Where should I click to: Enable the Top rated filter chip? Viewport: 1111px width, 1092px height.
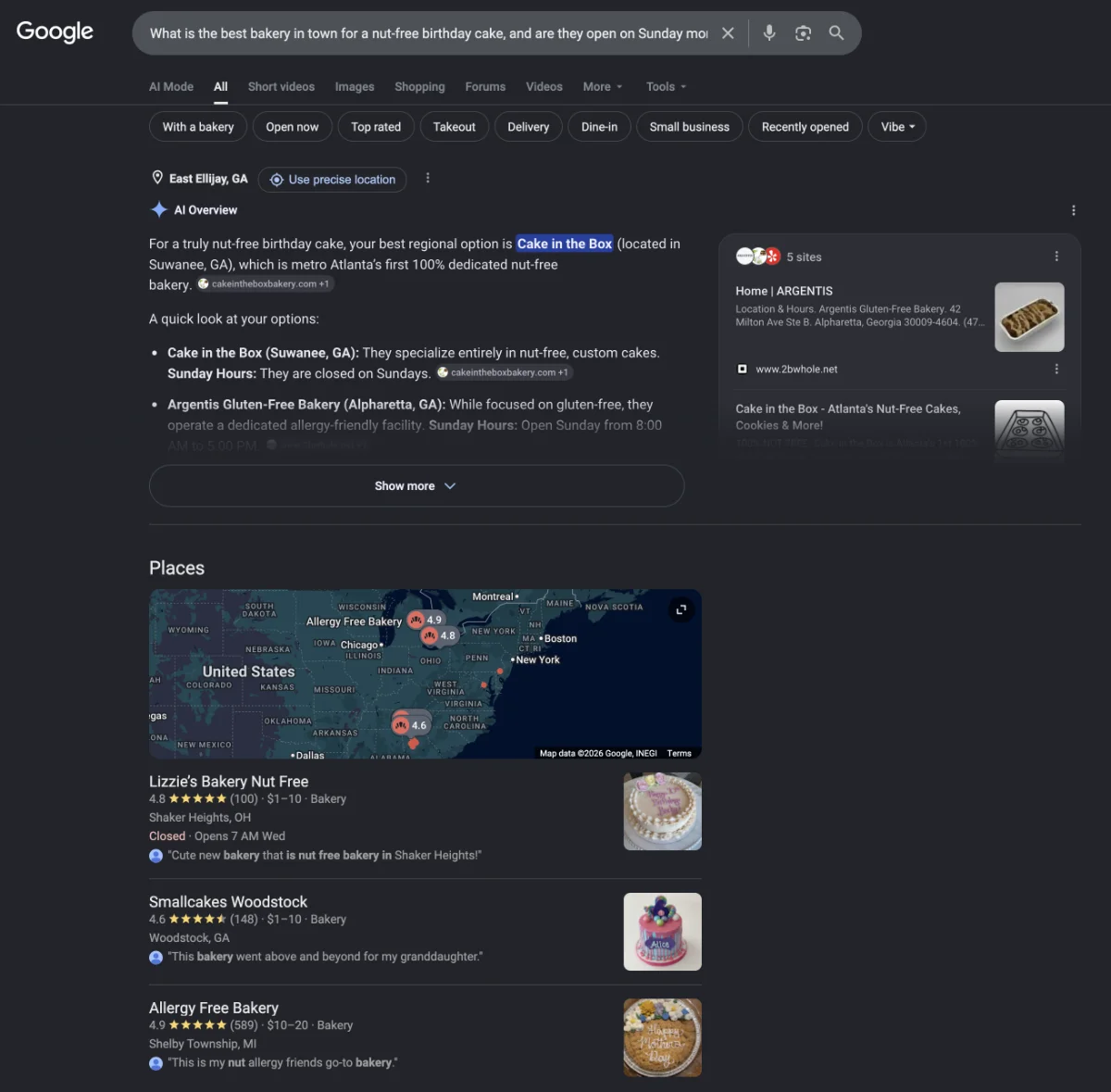(376, 127)
